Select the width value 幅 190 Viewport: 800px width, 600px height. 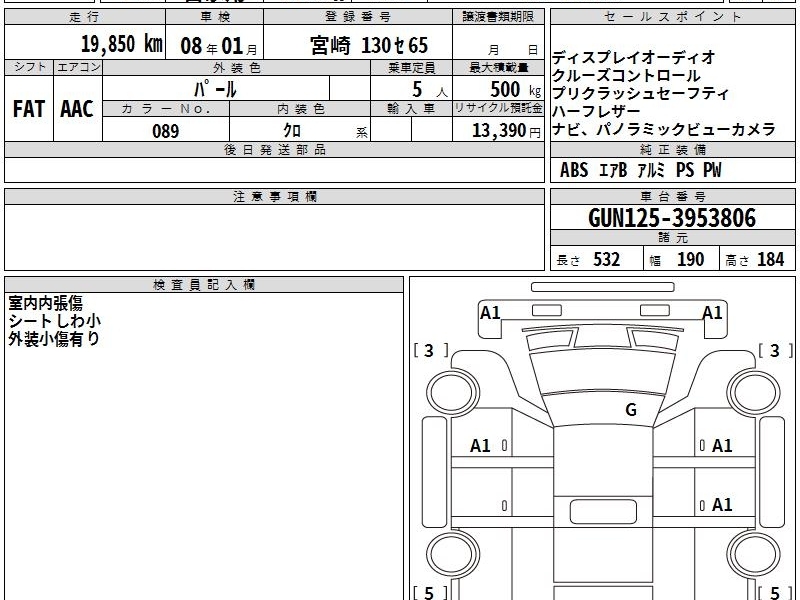coord(677,260)
